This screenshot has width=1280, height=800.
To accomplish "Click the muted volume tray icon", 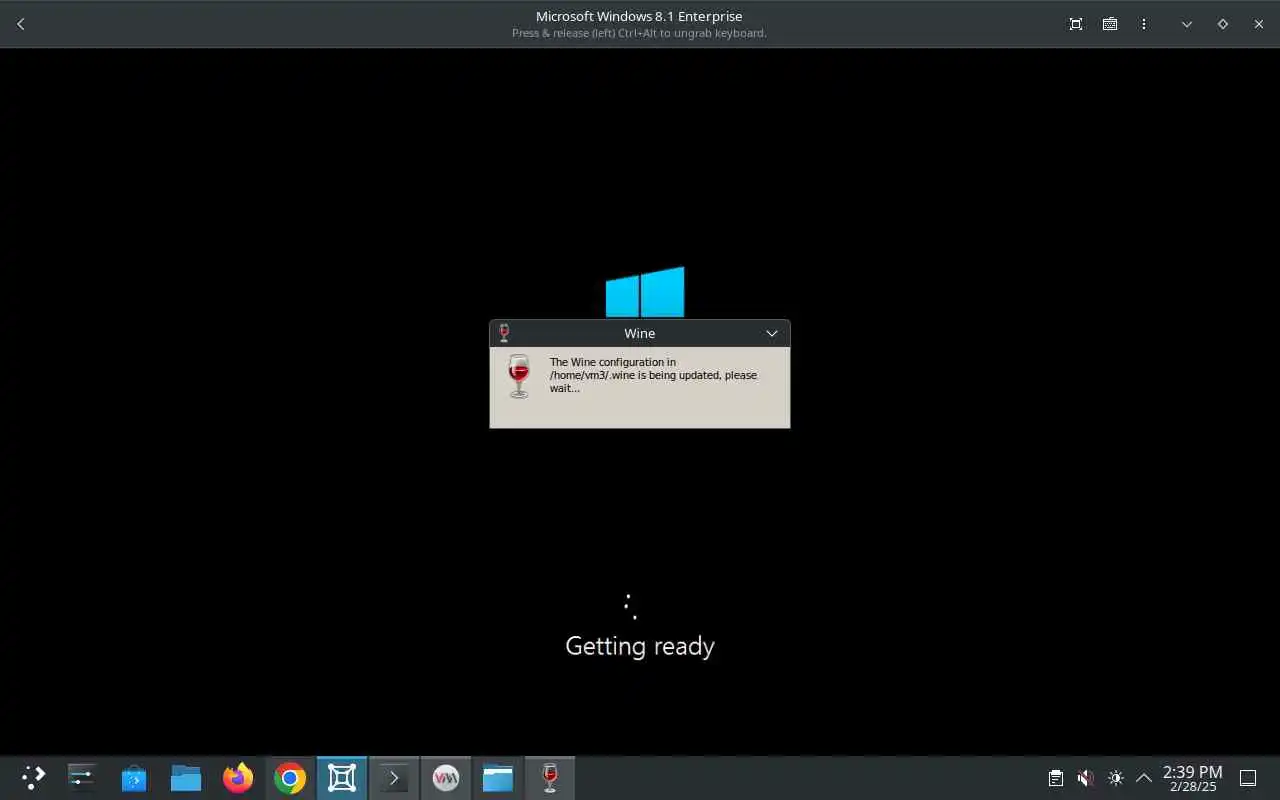I will point(1086,778).
